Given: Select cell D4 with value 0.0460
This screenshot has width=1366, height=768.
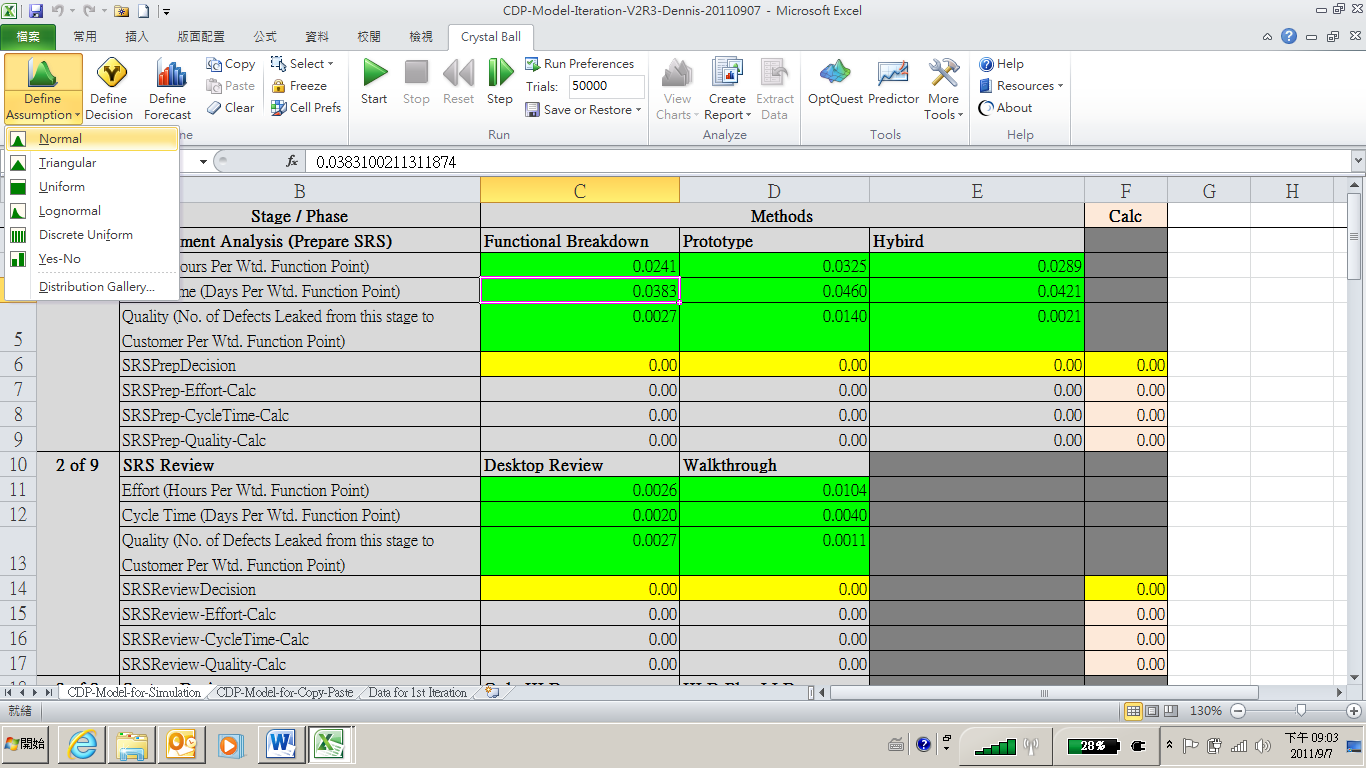Looking at the screenshot, I should click(x=774, y=291).
